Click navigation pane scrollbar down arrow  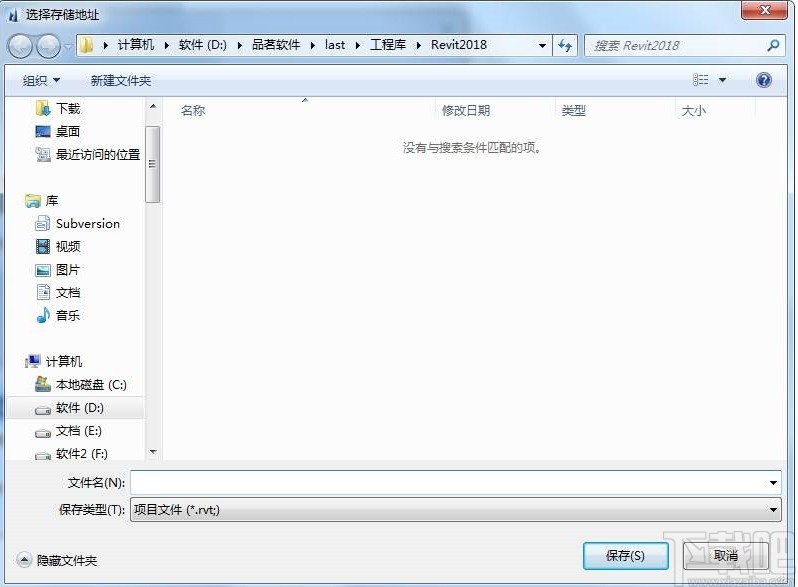tap(153, 452)
